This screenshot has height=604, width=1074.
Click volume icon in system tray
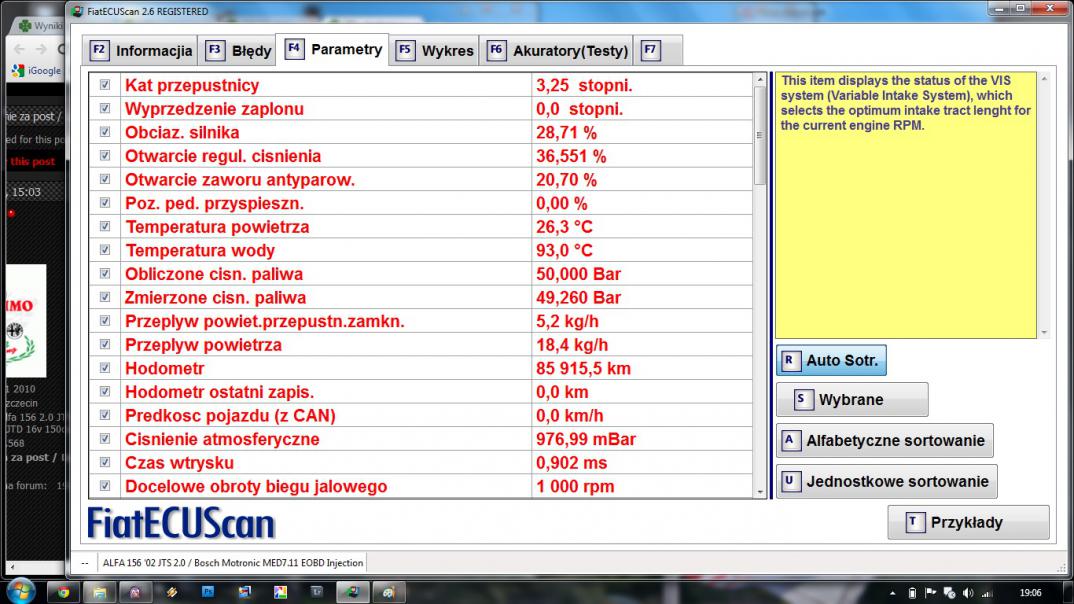click(x=968, y=593)
